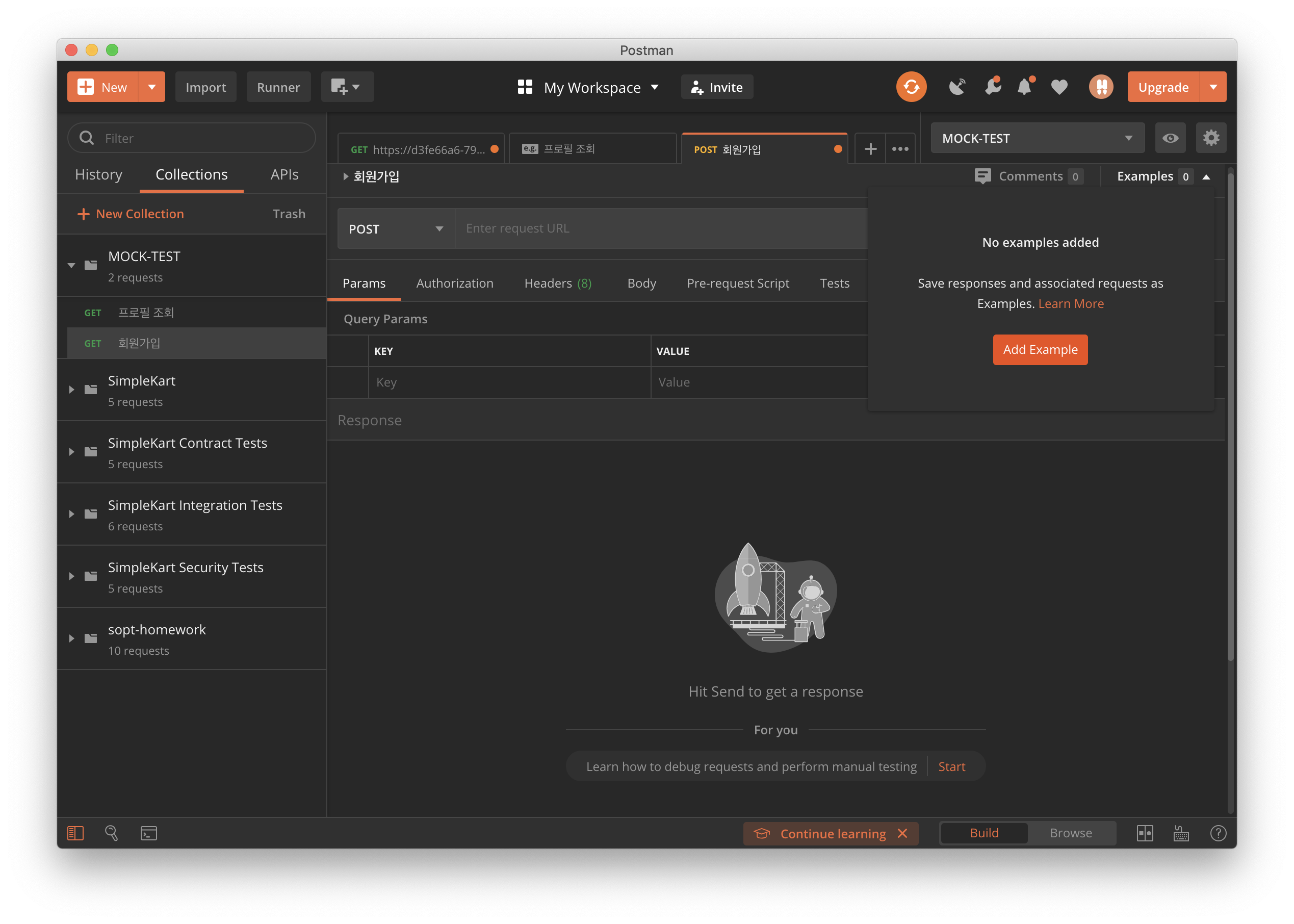Open the notifications bell
The width and height of the screenshot is (1294, 924).
1024,87
